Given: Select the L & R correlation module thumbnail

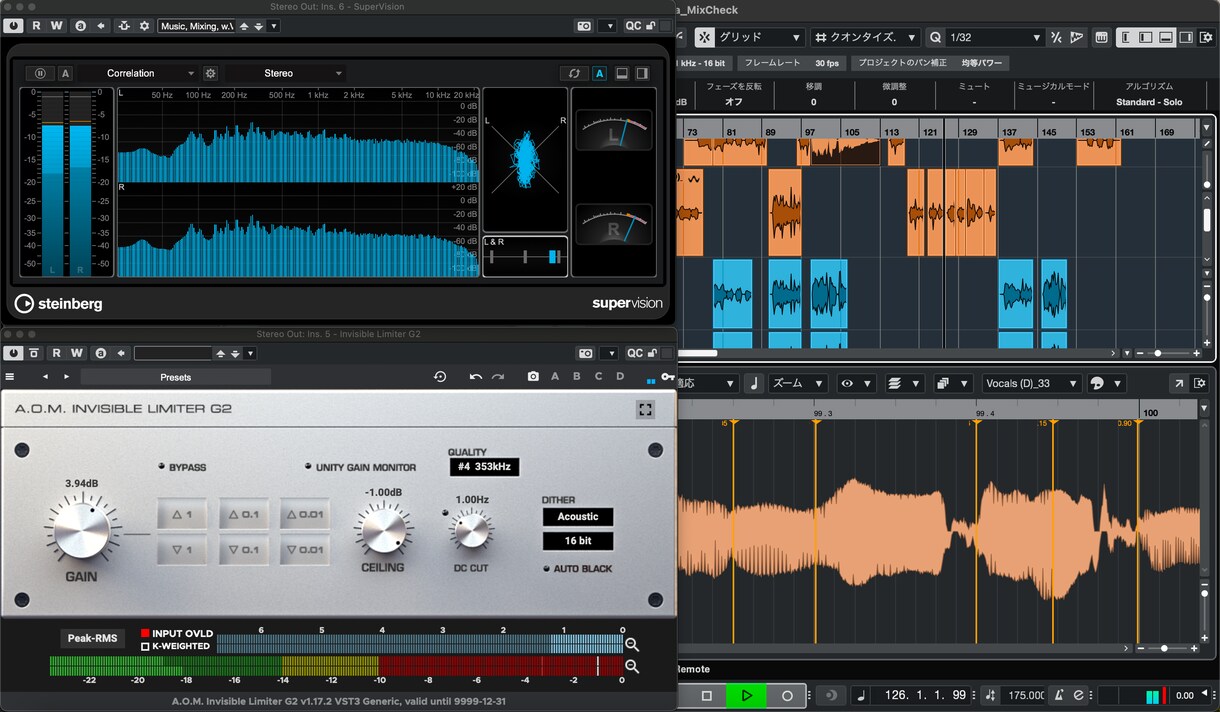Looking at the screenshot, I should [x=525, y=256].
